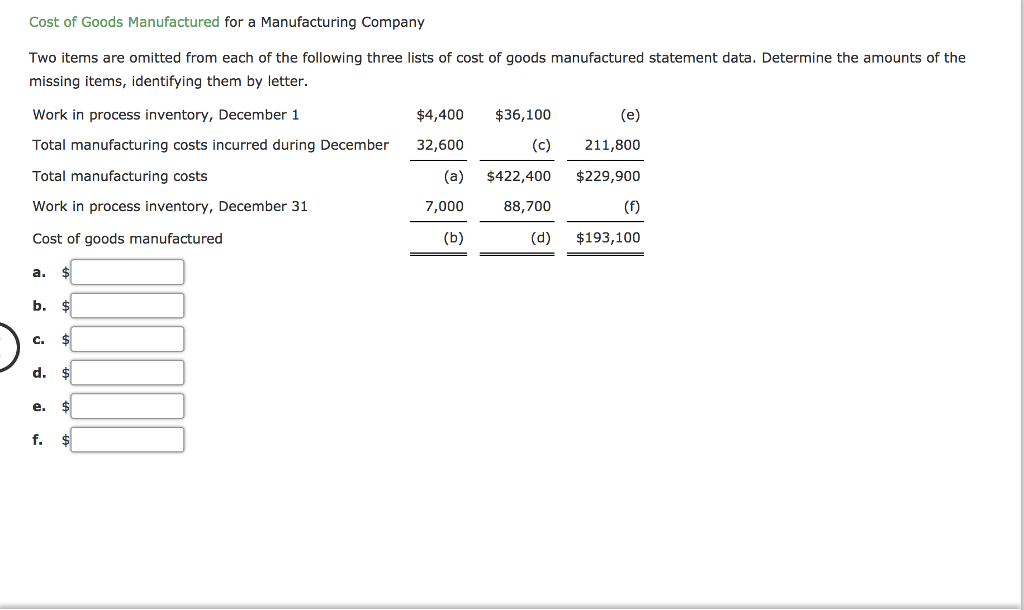Select the value $193,100 in the table

pos(605,238)
